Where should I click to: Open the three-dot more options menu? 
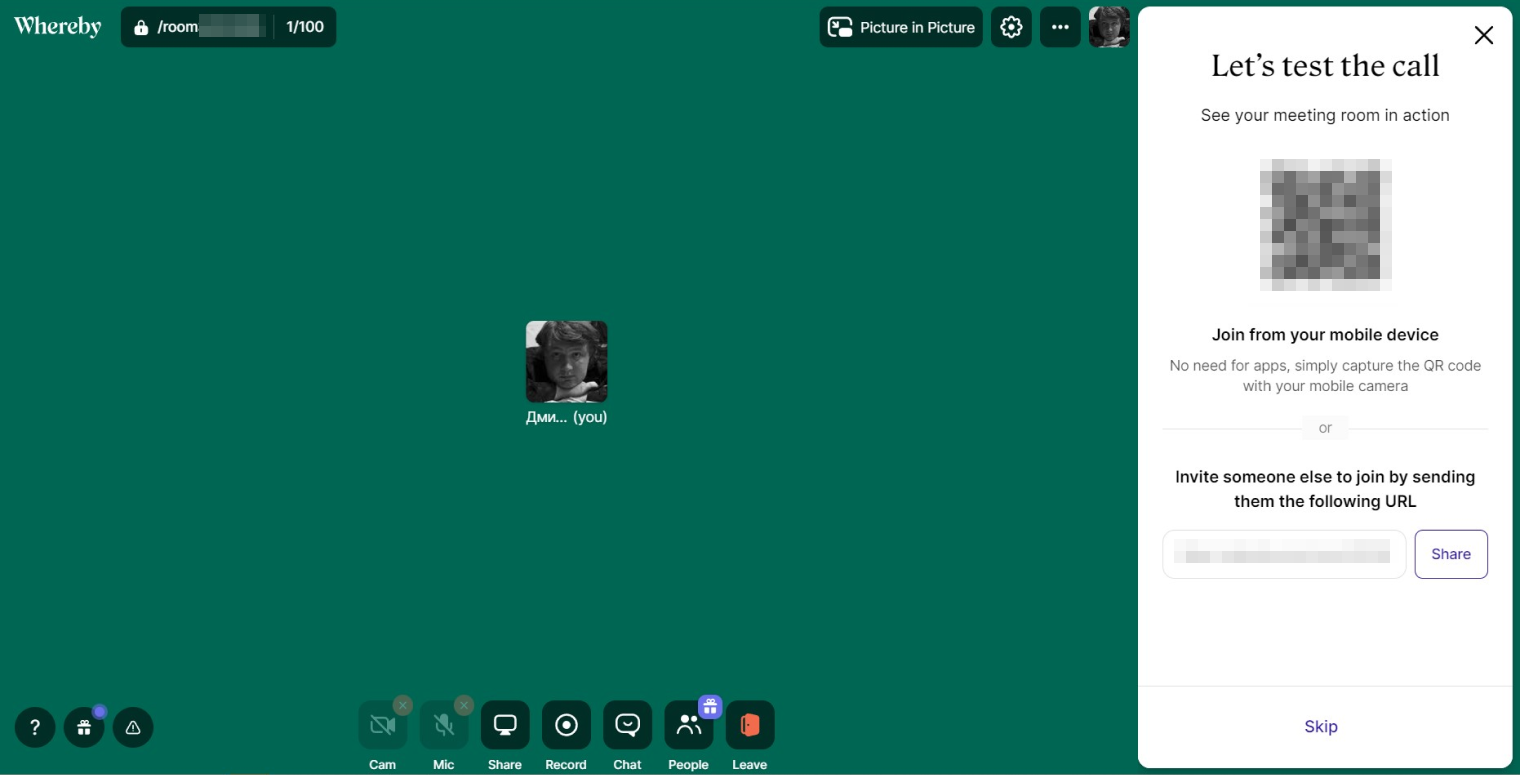click(x=1060, y=27)
